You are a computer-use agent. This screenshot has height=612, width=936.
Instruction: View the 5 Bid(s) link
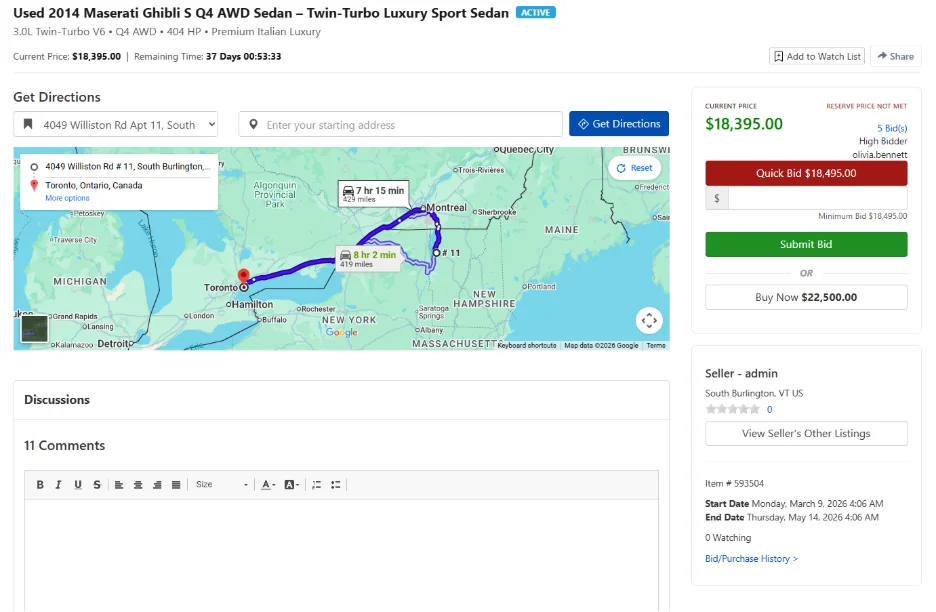(892, 128)
